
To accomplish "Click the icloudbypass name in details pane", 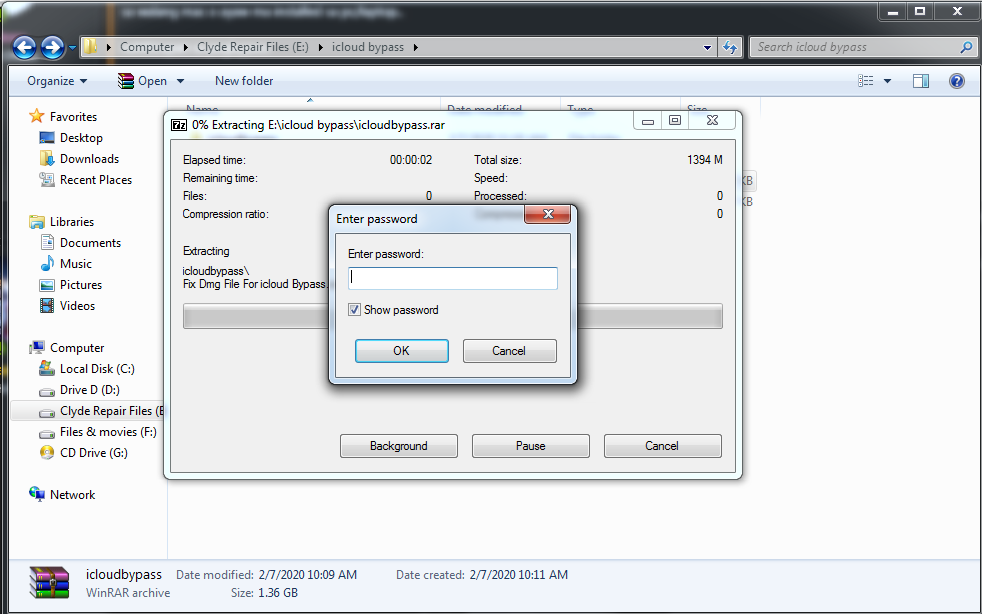I will coord(124,575).
